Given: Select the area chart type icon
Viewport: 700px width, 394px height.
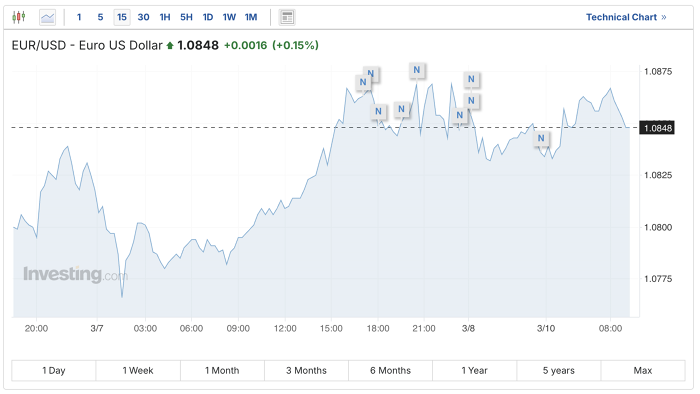Looking at the screenshot, I should point(47,17).
